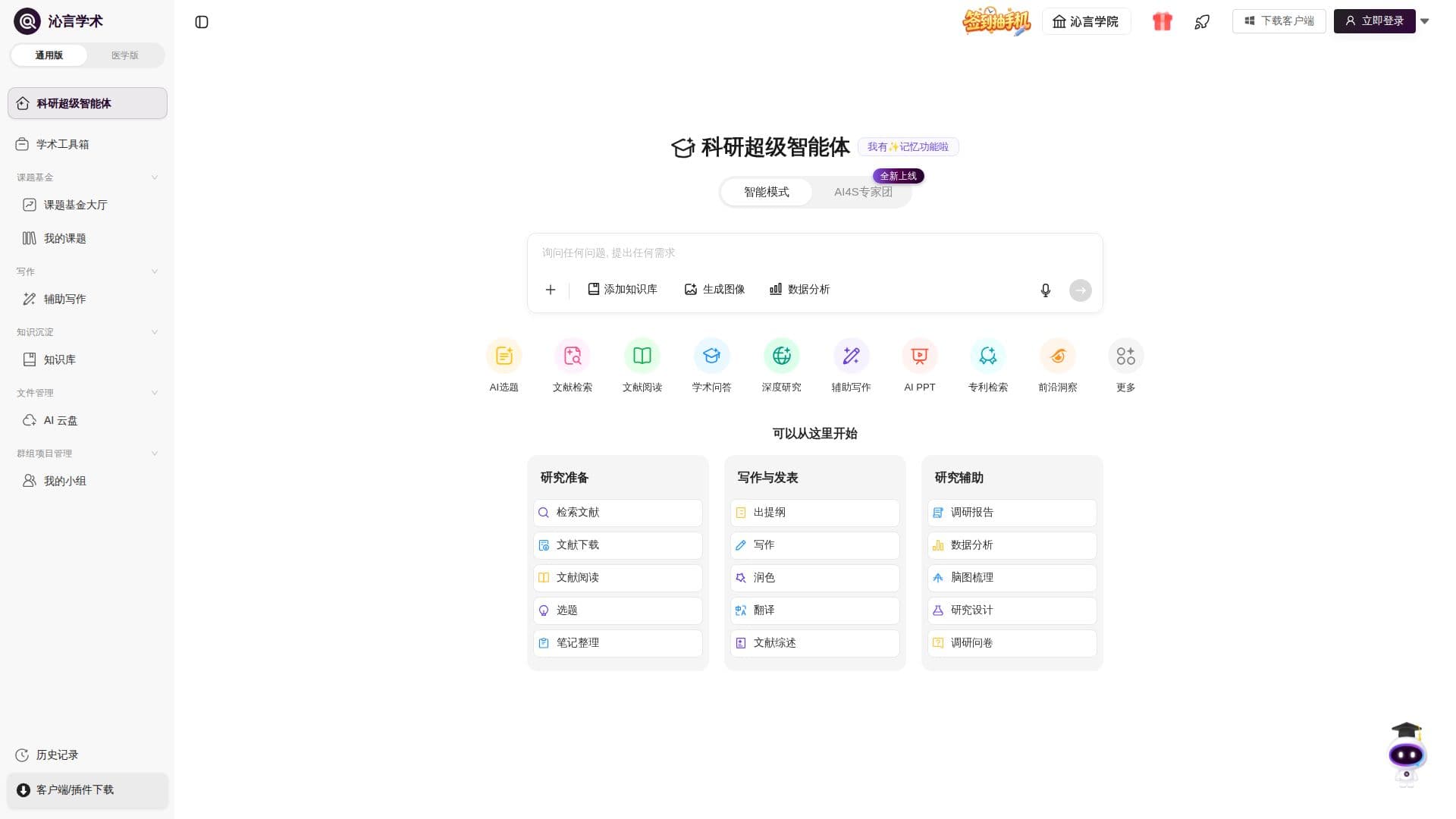This screenshot has height=819, width=1456.
Task: Open the 专利检索 tool icon
Action: pos(988,356)
